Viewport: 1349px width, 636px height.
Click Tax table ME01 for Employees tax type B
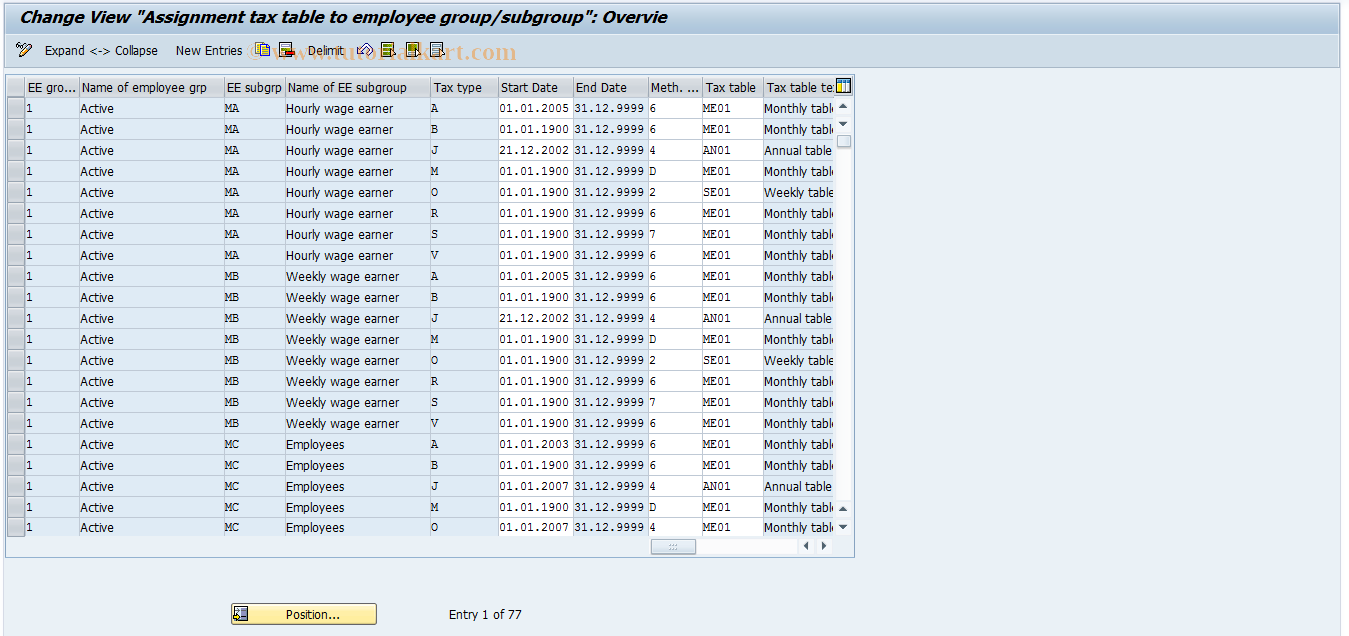732,465
